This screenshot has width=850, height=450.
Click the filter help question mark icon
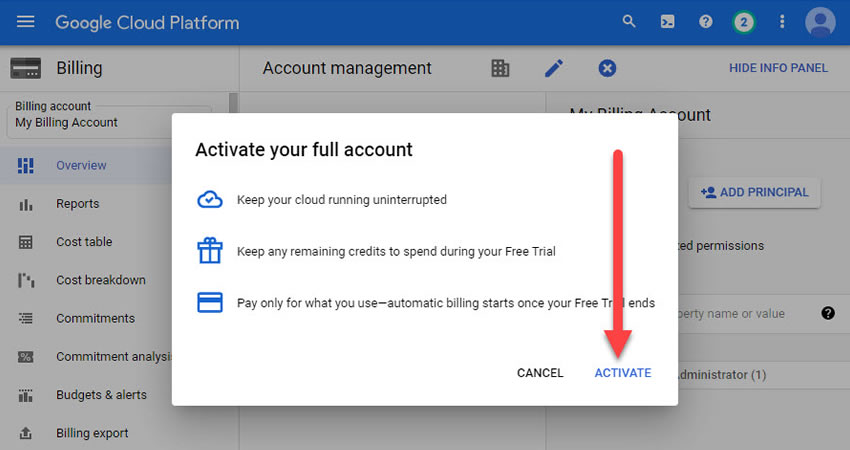click(x=828, y=313)
